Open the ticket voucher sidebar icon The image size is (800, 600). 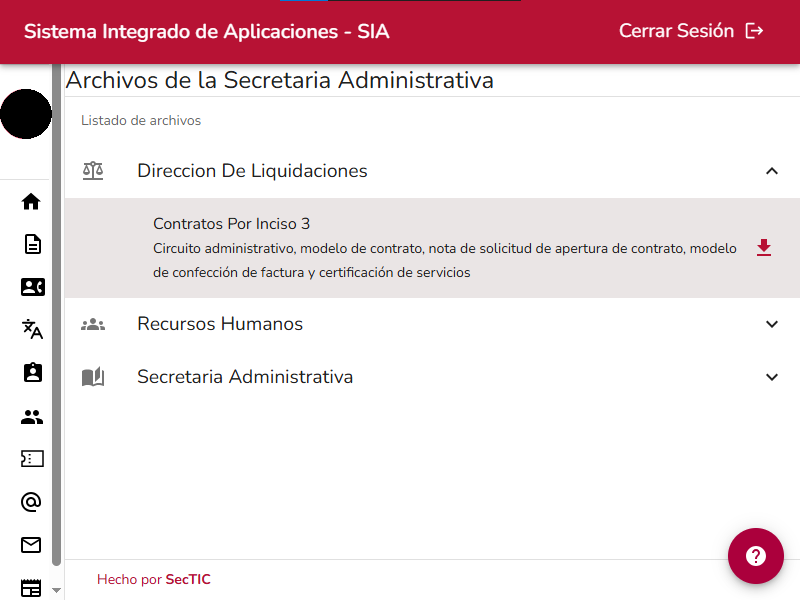click(x=31, y=458)
